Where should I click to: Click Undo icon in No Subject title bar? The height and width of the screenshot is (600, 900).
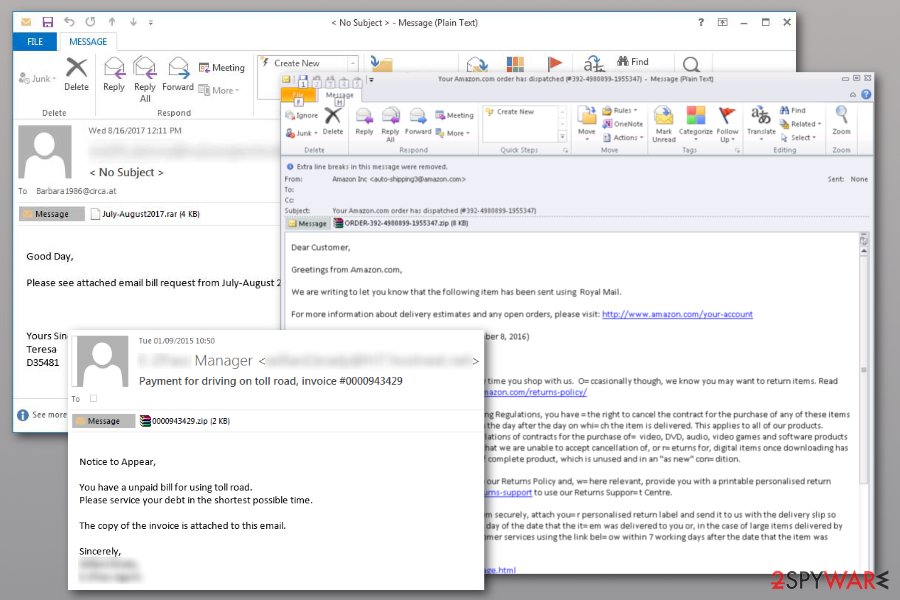pos(69,22)
